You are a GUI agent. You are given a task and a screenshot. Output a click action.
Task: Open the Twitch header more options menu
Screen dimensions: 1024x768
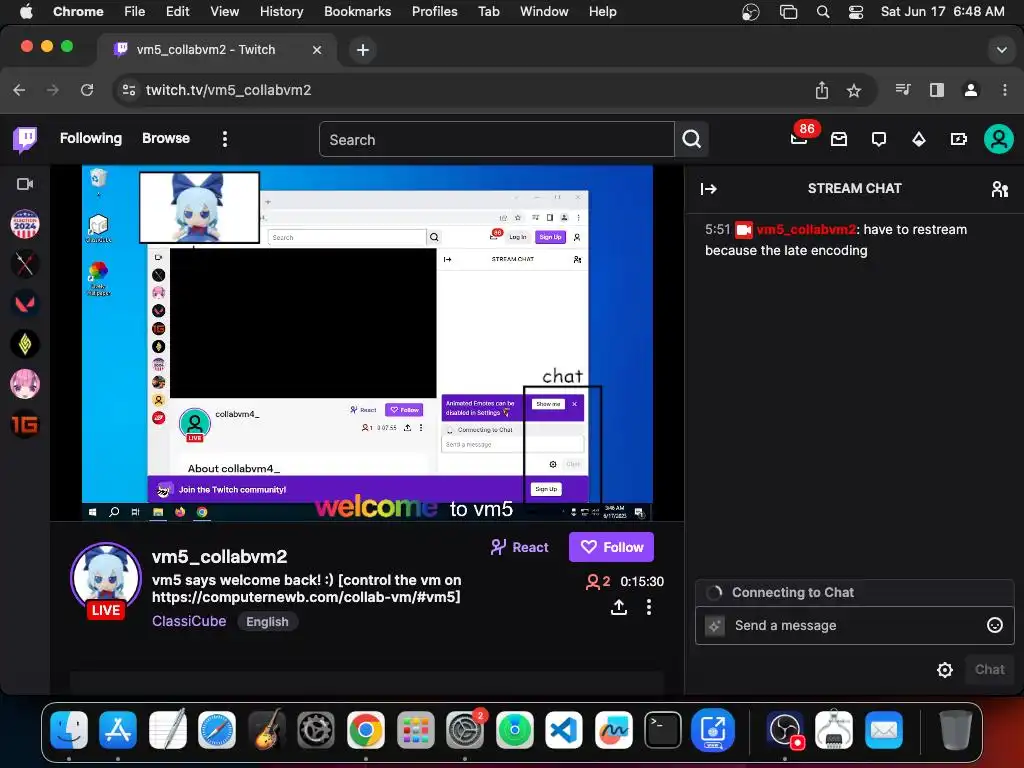(225, 139)
